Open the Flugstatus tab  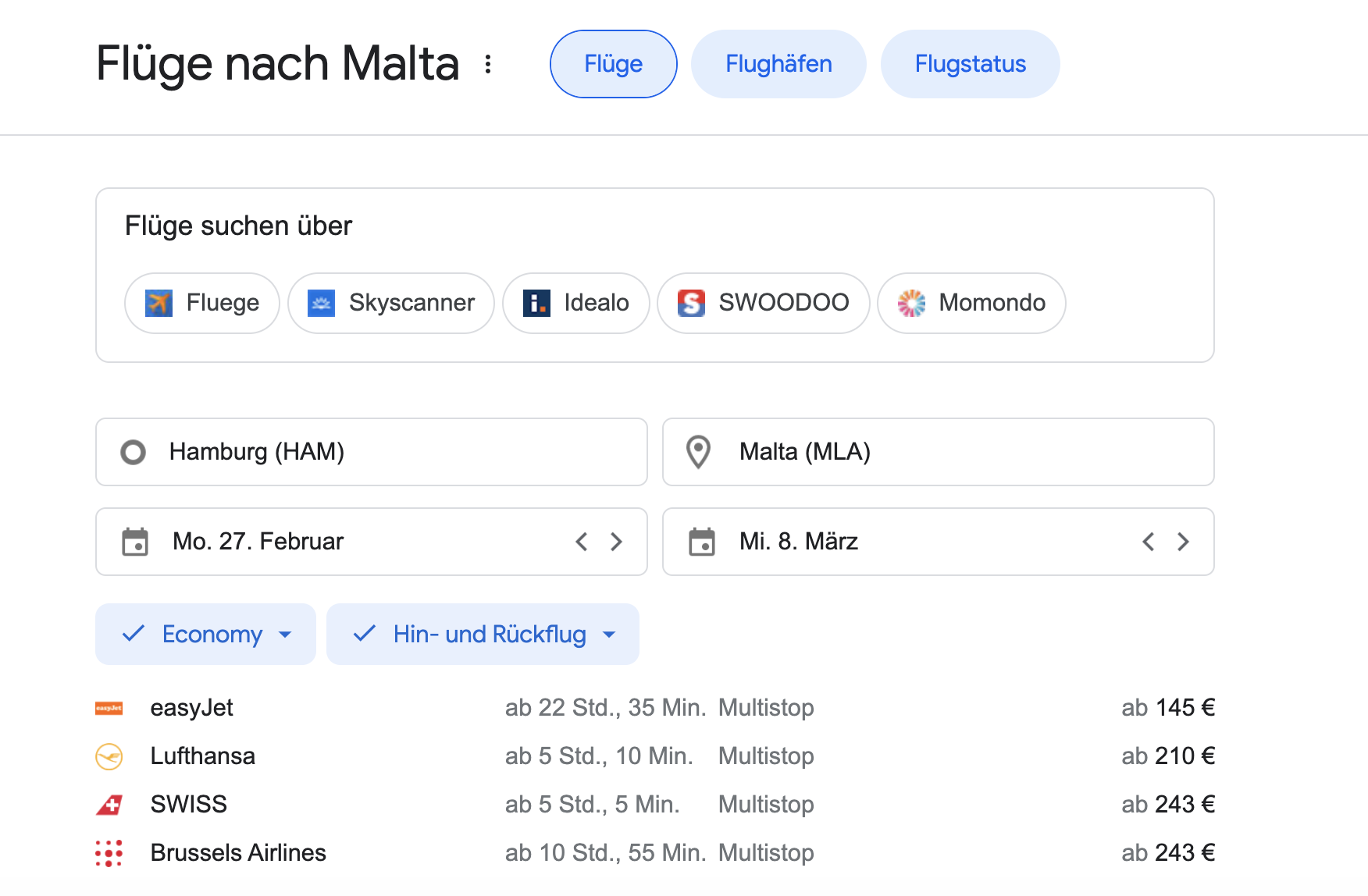971,64
